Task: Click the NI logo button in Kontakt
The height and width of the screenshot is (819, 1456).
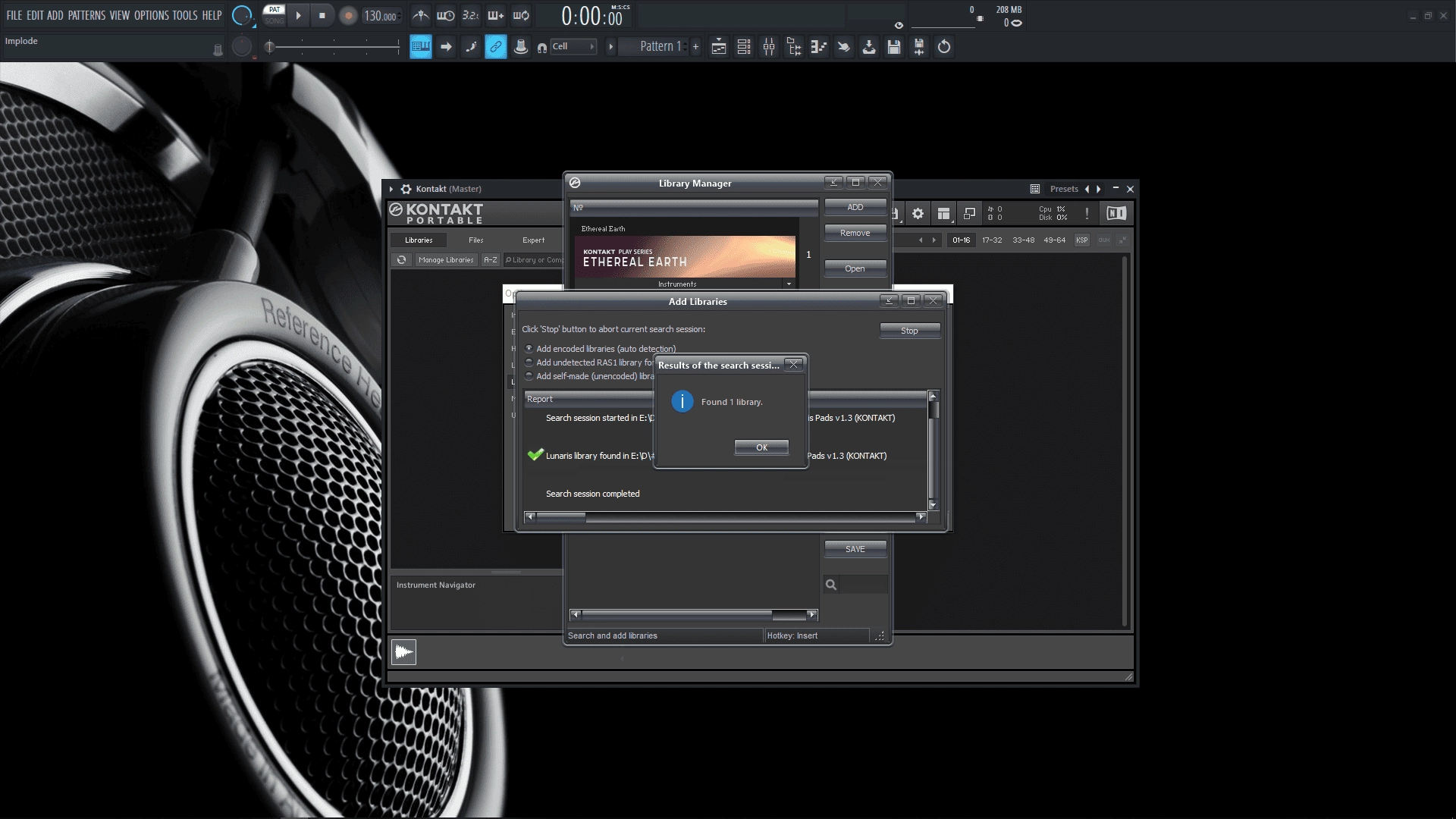Action: (1116, 214)
